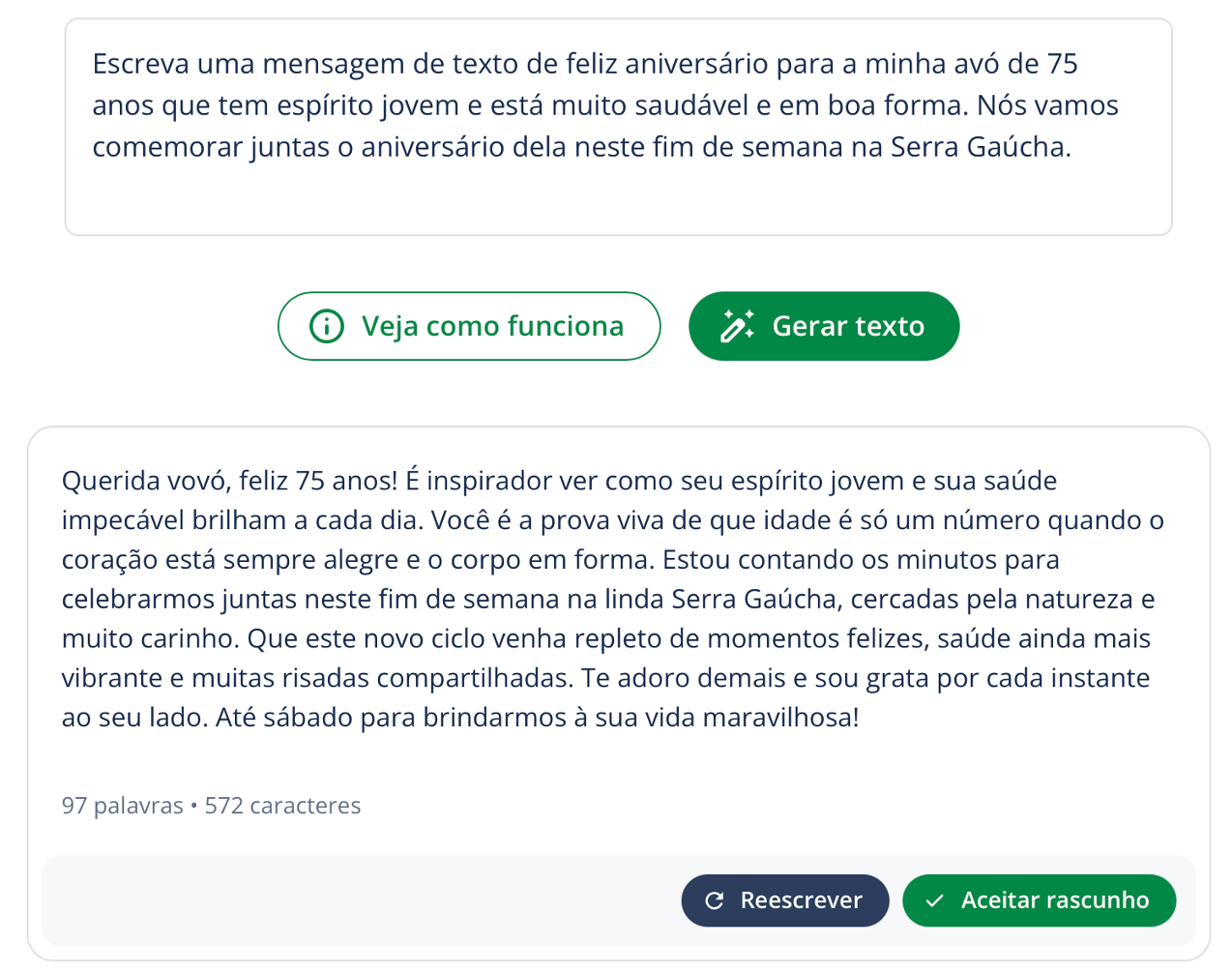Click "75" at the prompt's first line end
The image size is (1232, 973).
tap(1062, 64)
